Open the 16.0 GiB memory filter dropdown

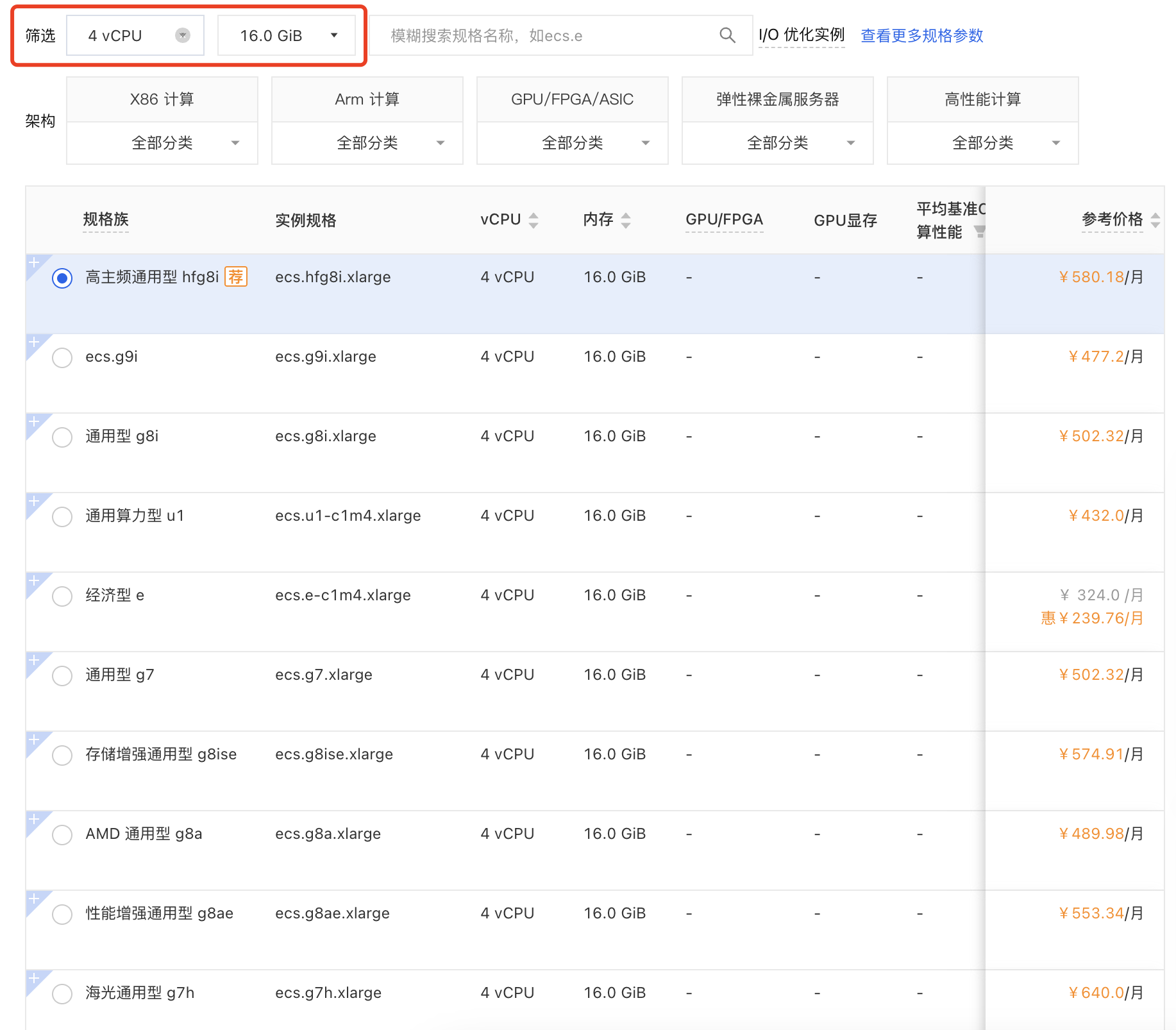click(x=287, y=35)
